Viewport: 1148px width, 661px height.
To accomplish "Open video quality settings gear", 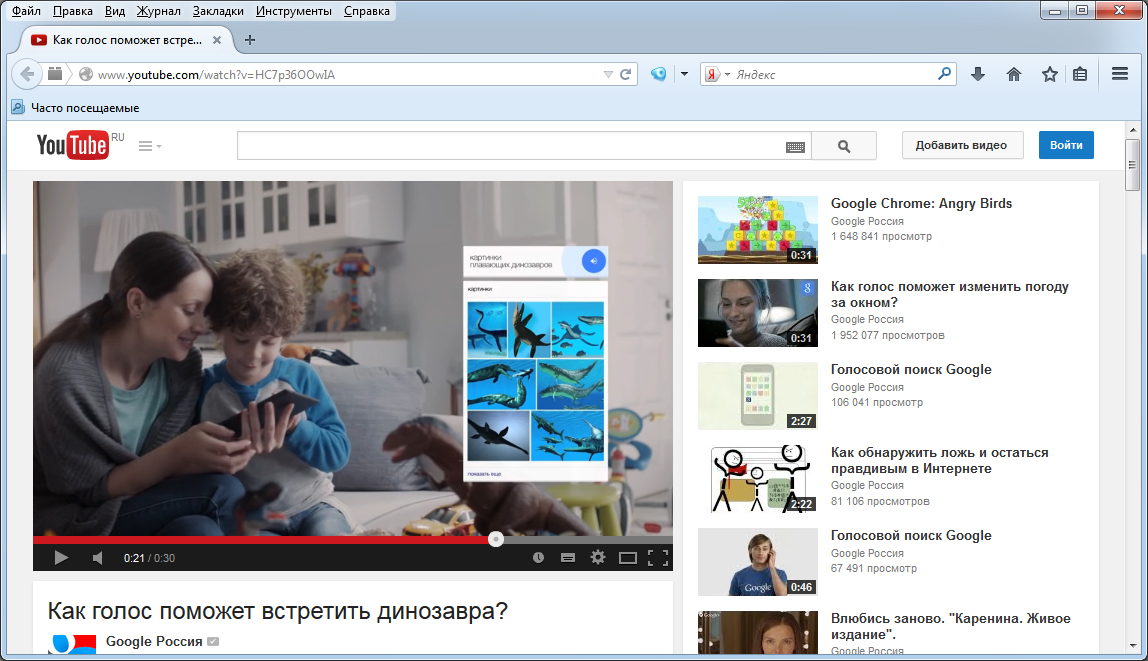I will coord(598,558).
